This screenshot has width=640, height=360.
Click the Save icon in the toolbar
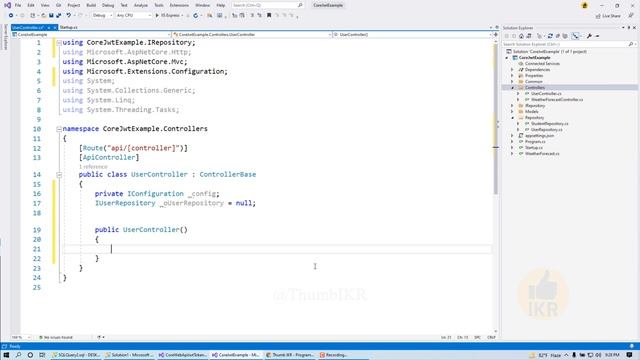(51, 16)
